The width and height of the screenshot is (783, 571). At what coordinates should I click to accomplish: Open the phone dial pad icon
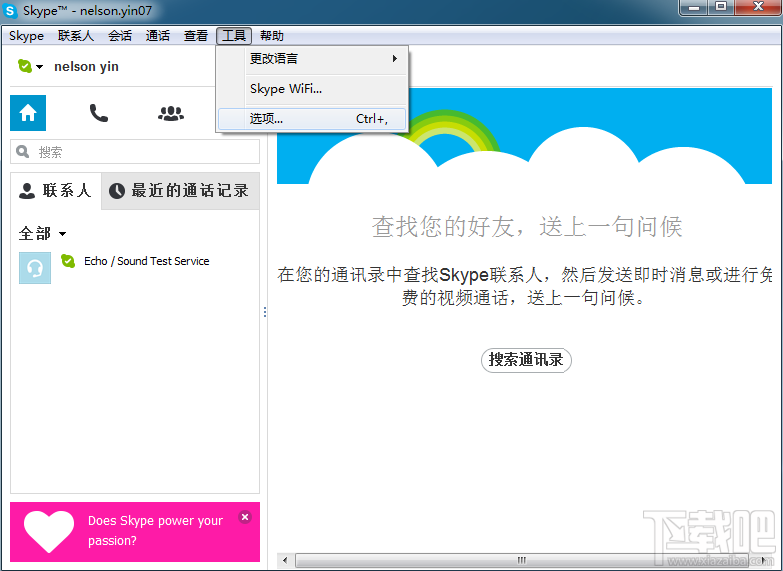(98, 113)
